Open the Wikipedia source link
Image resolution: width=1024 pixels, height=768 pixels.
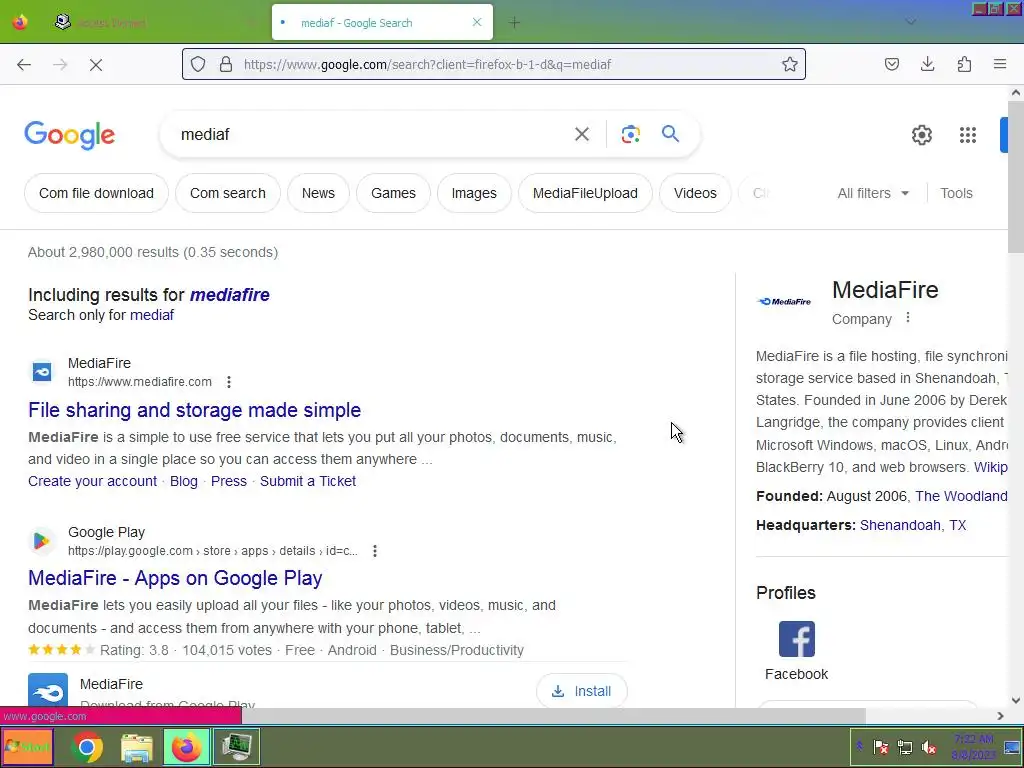point(990,468)
